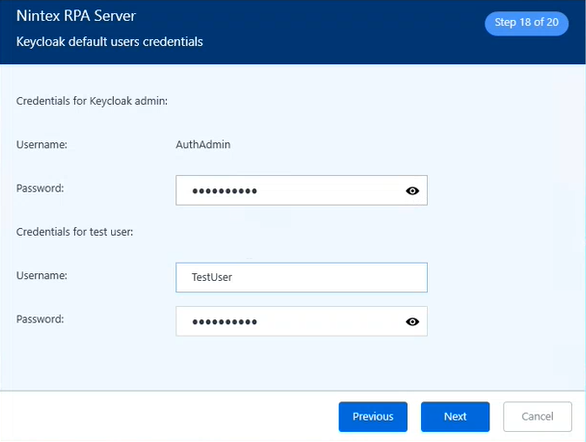Click Keycloak default users credentials heading
The image size is (586, 442).
pyautogui.click(x=110, y=41)
